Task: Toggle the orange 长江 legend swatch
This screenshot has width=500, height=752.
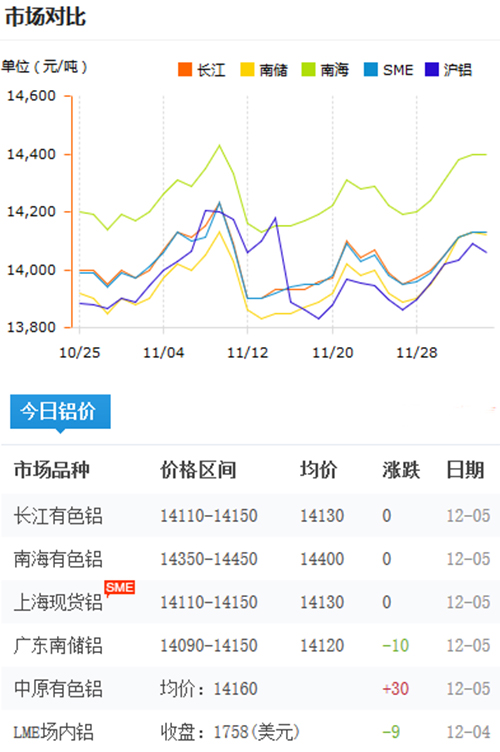Action: (185, 70)
